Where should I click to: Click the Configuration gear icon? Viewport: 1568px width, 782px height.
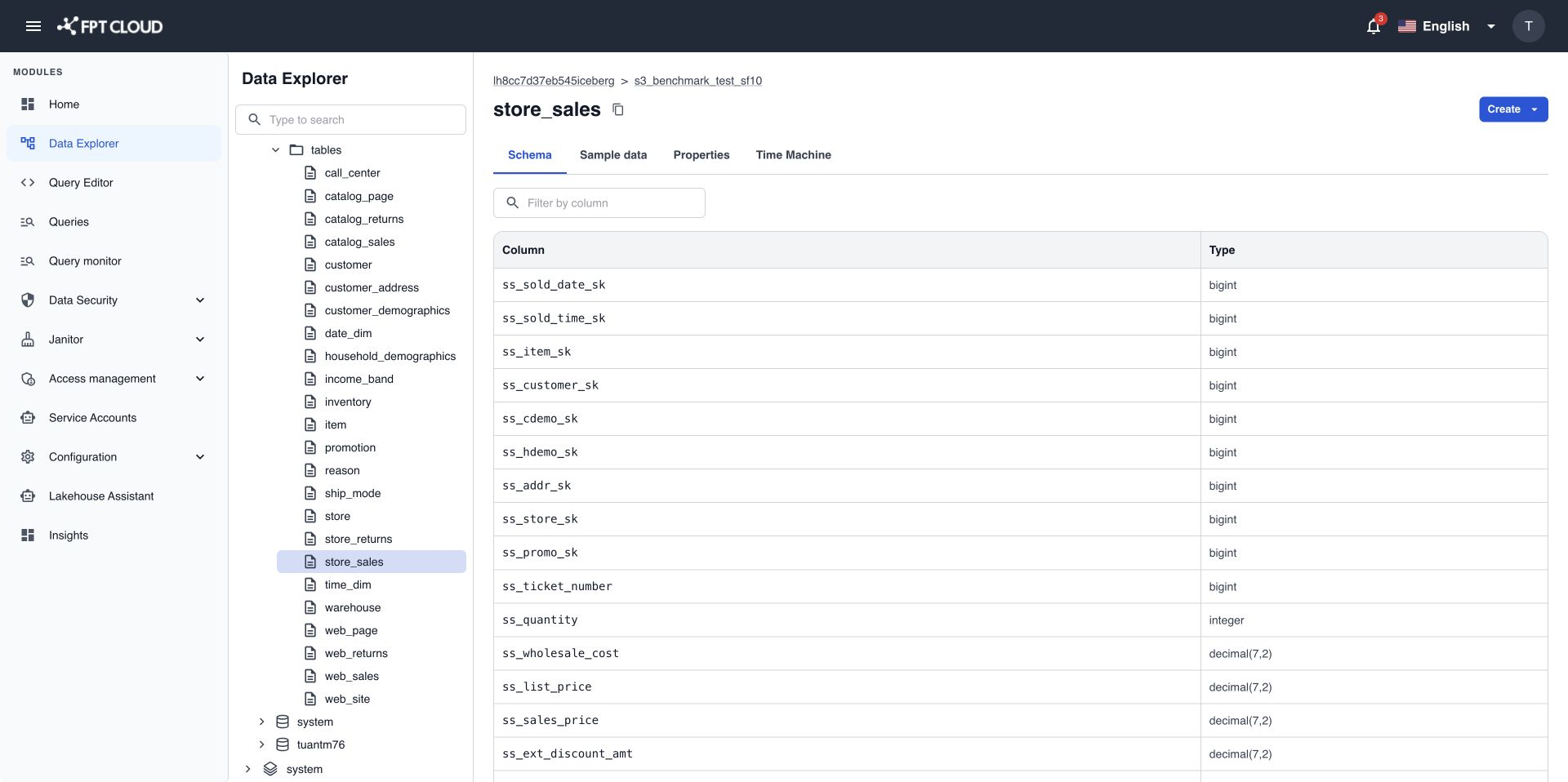[x=28, y=457]
